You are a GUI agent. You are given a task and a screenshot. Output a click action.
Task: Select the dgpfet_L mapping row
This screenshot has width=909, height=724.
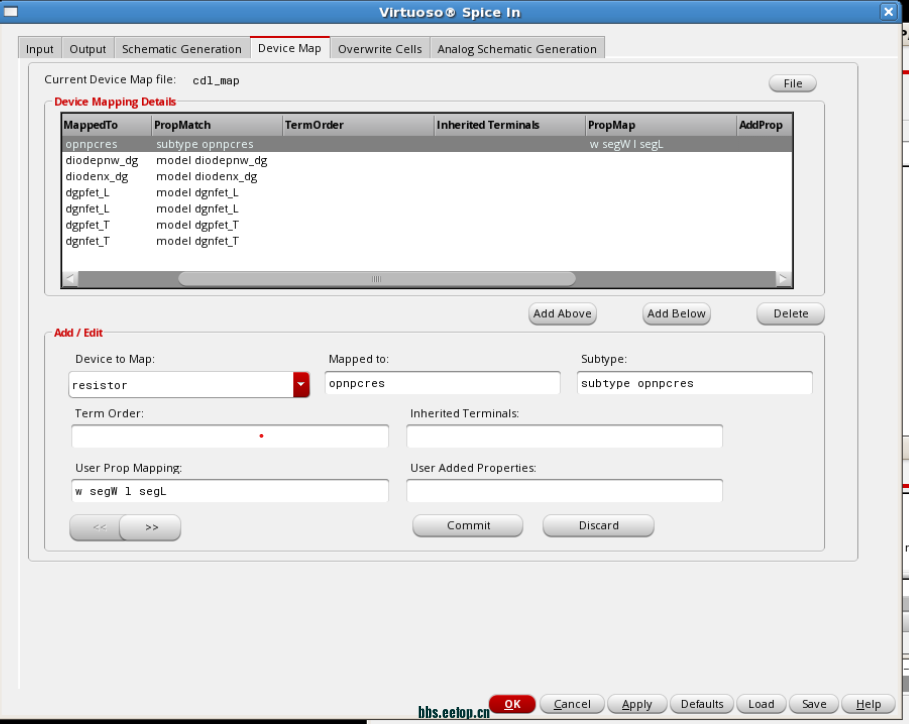[427, 193]
